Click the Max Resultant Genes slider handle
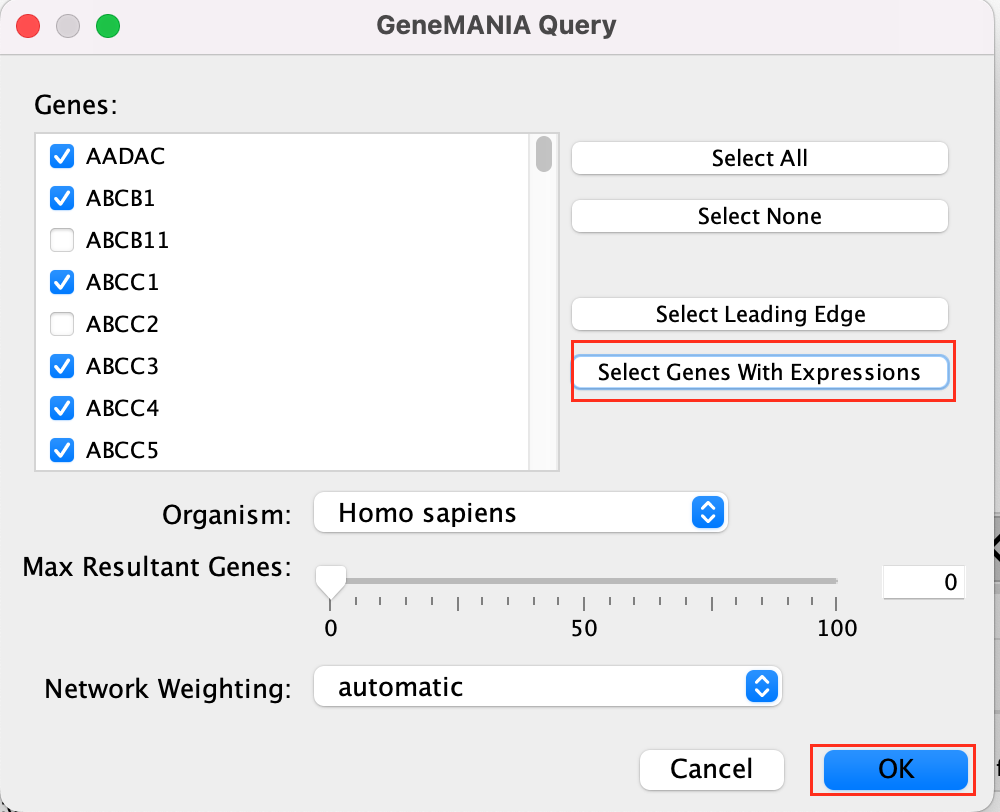The width and height of the screenshot is (1000, 812). click(330, 581)
